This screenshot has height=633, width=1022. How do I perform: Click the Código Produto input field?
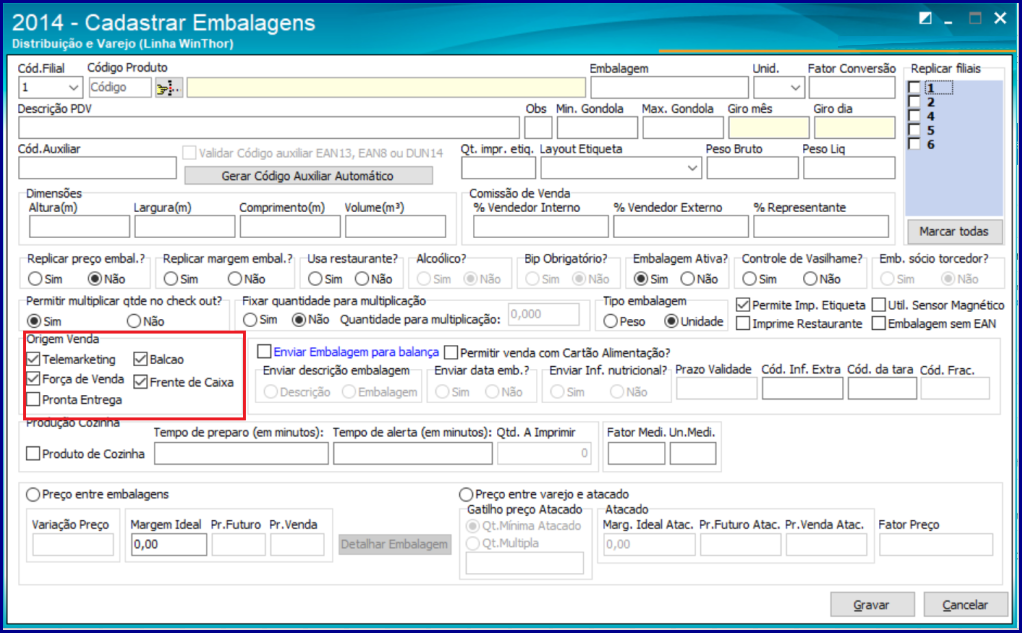[x=119, y=87]
